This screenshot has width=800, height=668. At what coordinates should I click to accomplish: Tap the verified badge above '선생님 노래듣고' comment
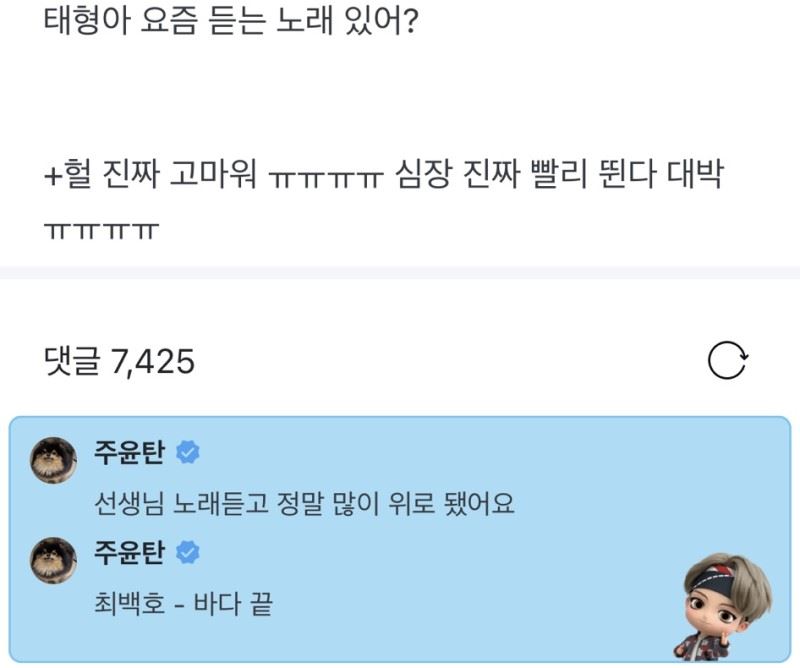click(188, 452)
